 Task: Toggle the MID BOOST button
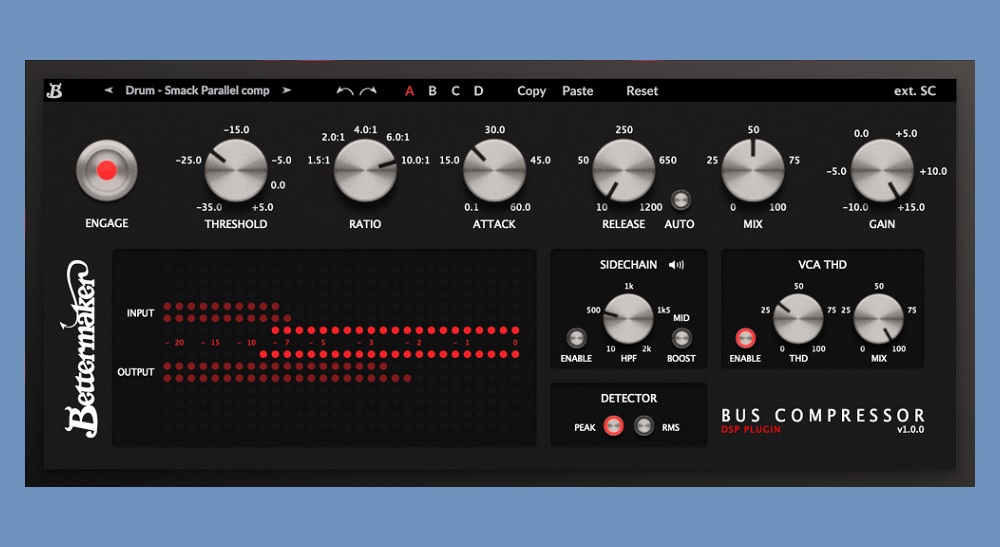coord(681,338)
